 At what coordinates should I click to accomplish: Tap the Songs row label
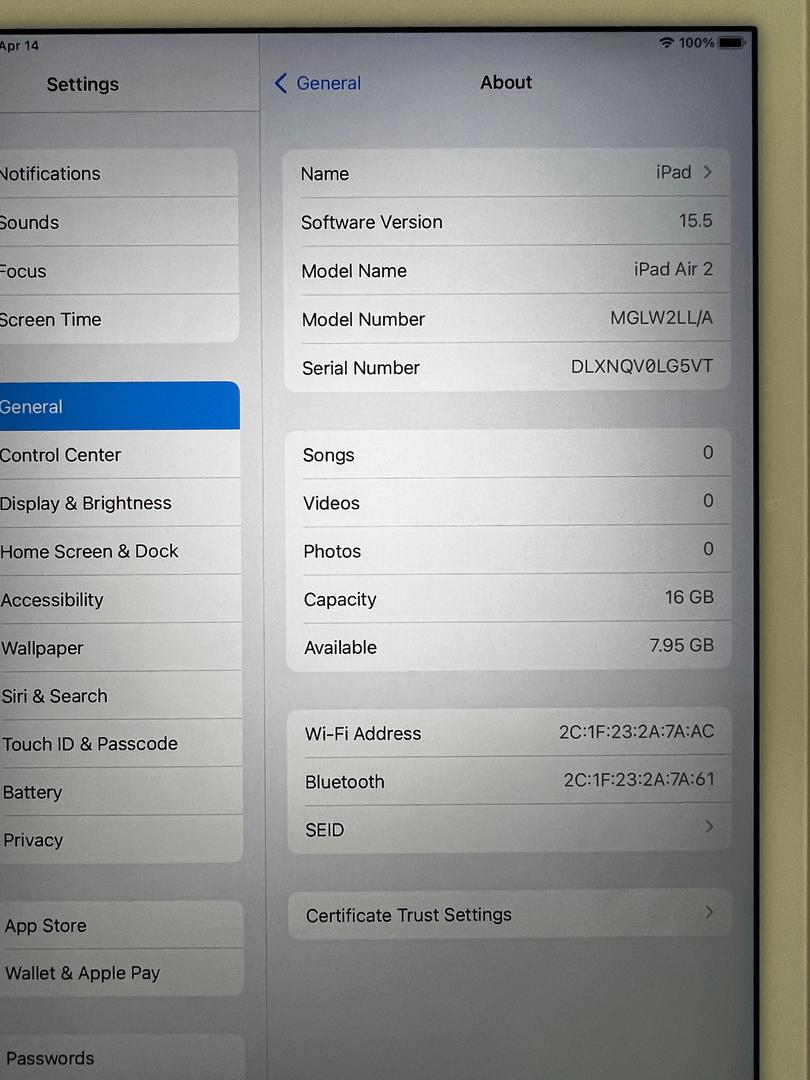(329, 455)
